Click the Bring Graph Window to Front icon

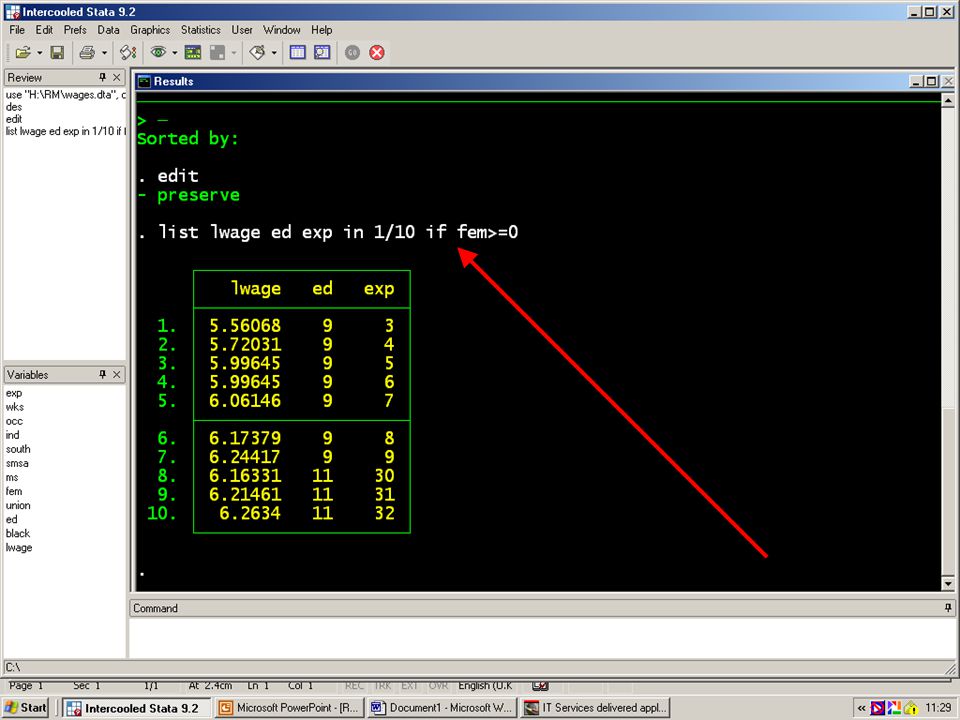pyautogui.click(x=217, y=53)
